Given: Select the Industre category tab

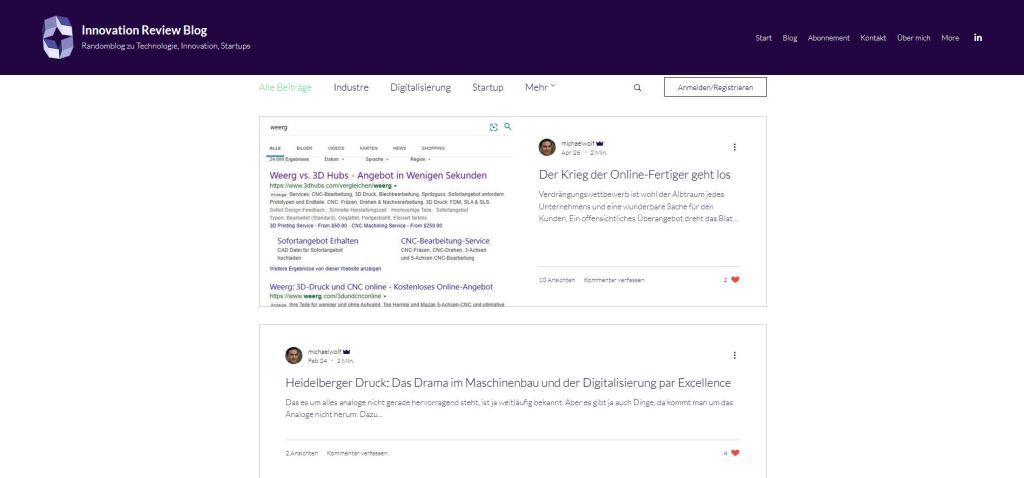Looking at the screenshot, I should pyautogui.click(x=351, y=87).
